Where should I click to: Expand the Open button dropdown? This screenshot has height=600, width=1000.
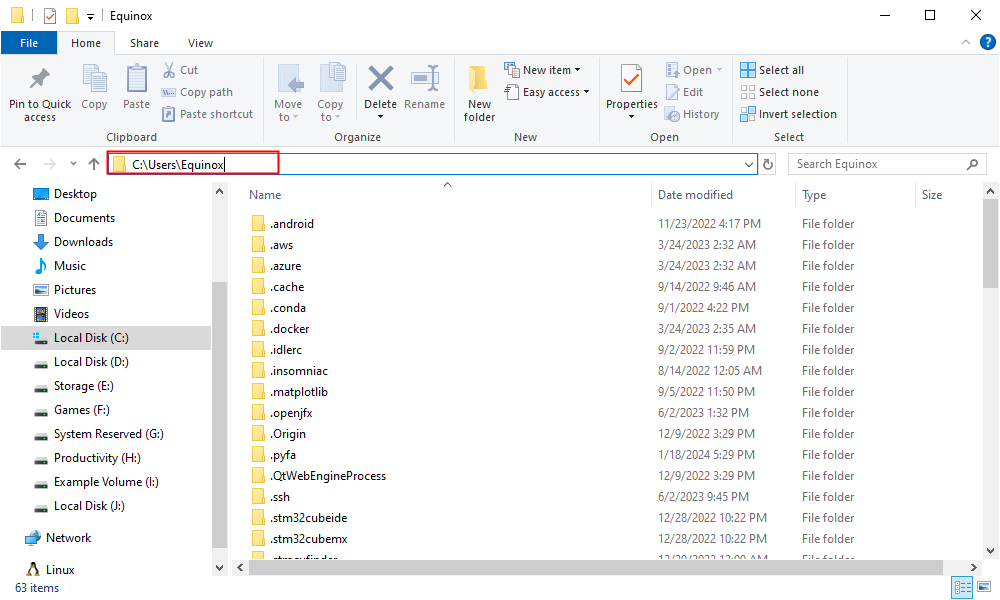(x=719, y=70)
